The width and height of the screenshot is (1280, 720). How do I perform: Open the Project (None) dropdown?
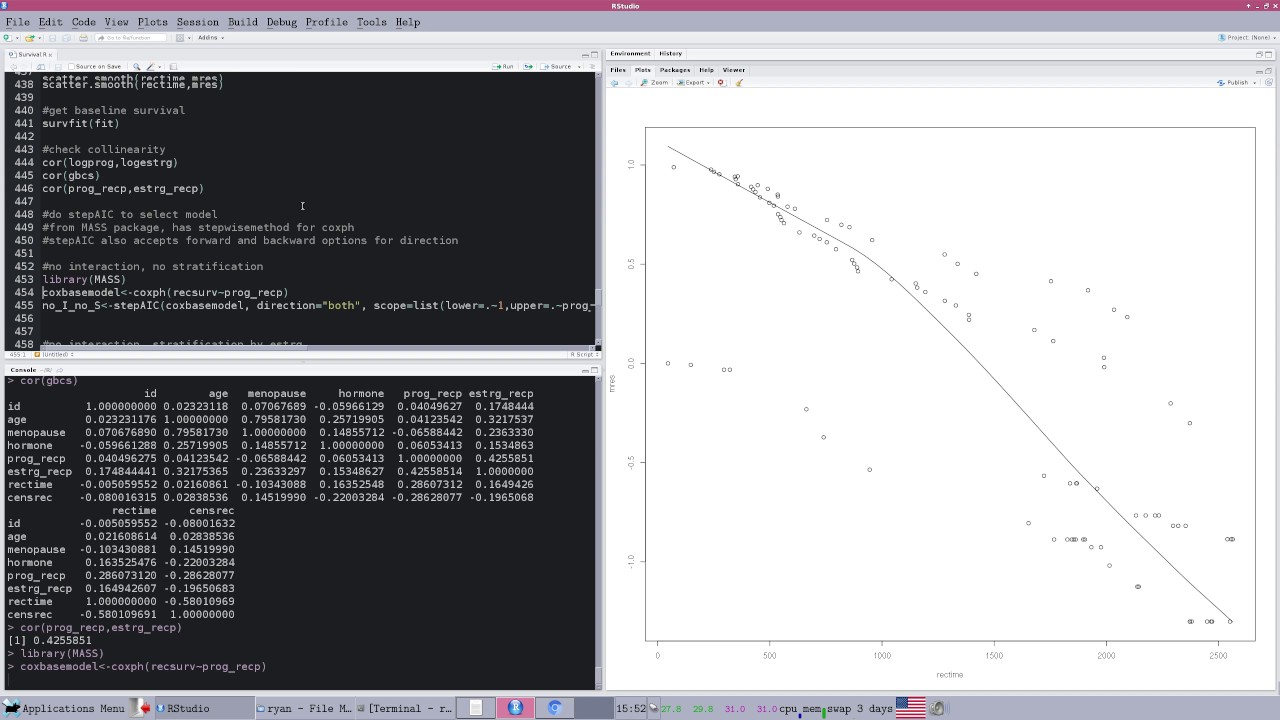1245,38
